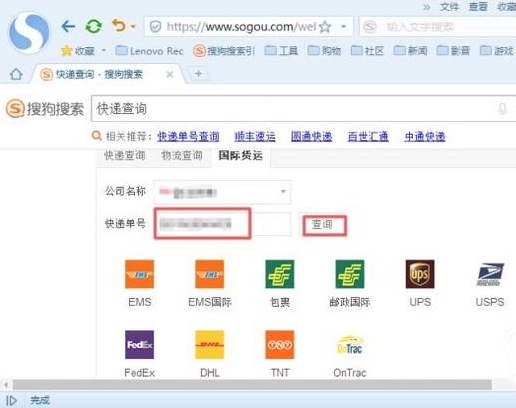
Task: Open the 百世汇通 link
Action: (x=368, y=136)
